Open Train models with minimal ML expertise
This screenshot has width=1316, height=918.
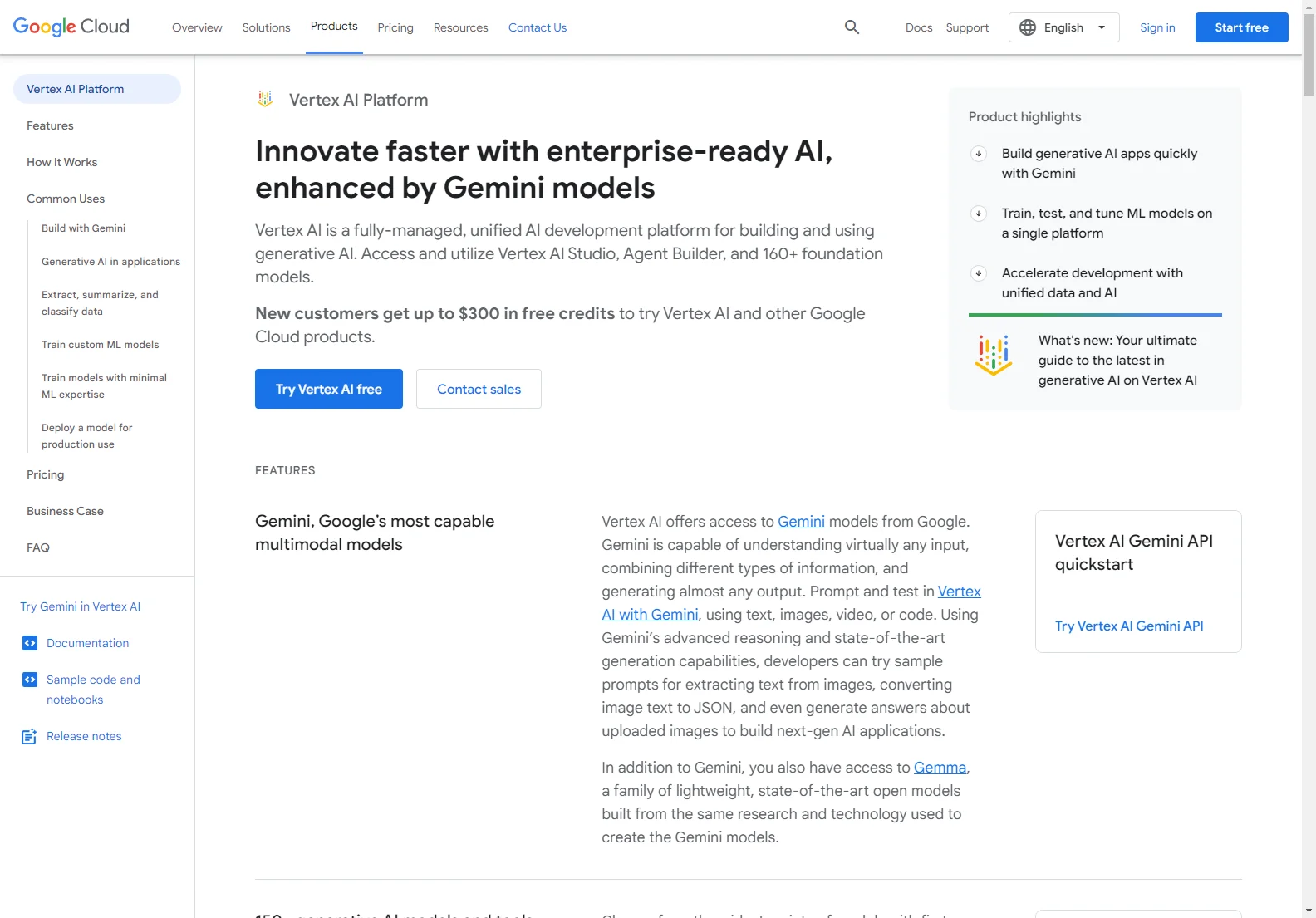(x=104, y=385)
